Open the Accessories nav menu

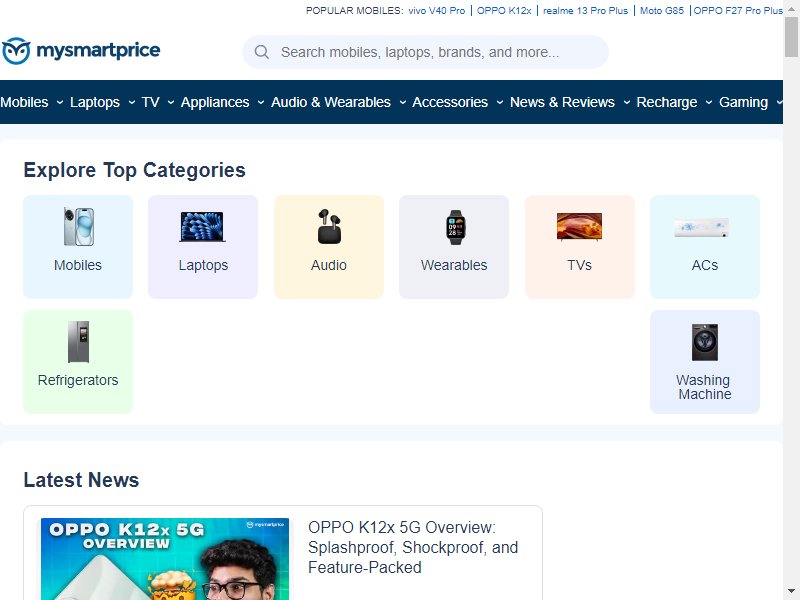(x=450, y=102)
